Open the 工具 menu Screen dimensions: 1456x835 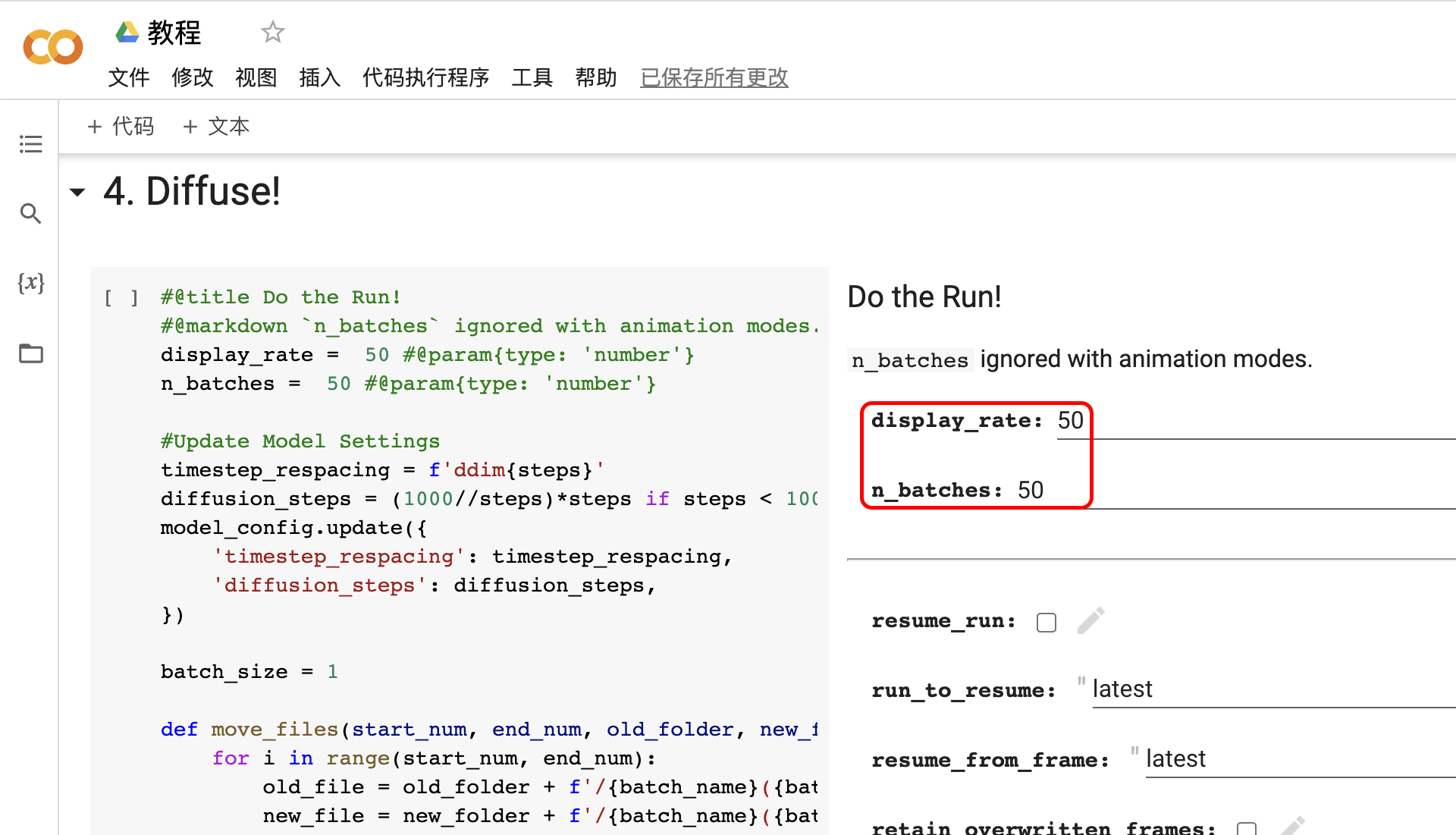point(532,77)
